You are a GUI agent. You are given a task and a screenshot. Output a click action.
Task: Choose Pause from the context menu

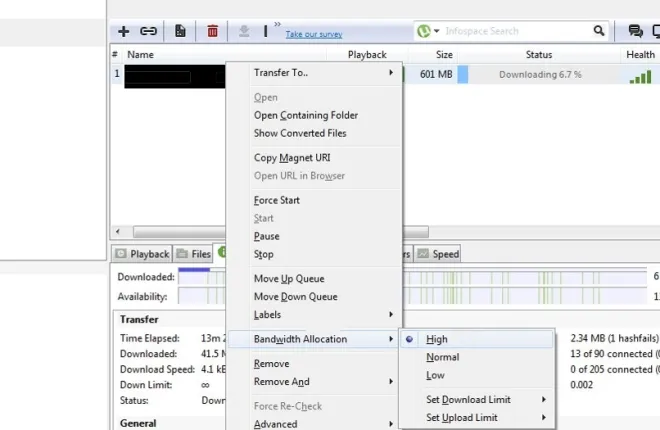(x=266, y=237)
